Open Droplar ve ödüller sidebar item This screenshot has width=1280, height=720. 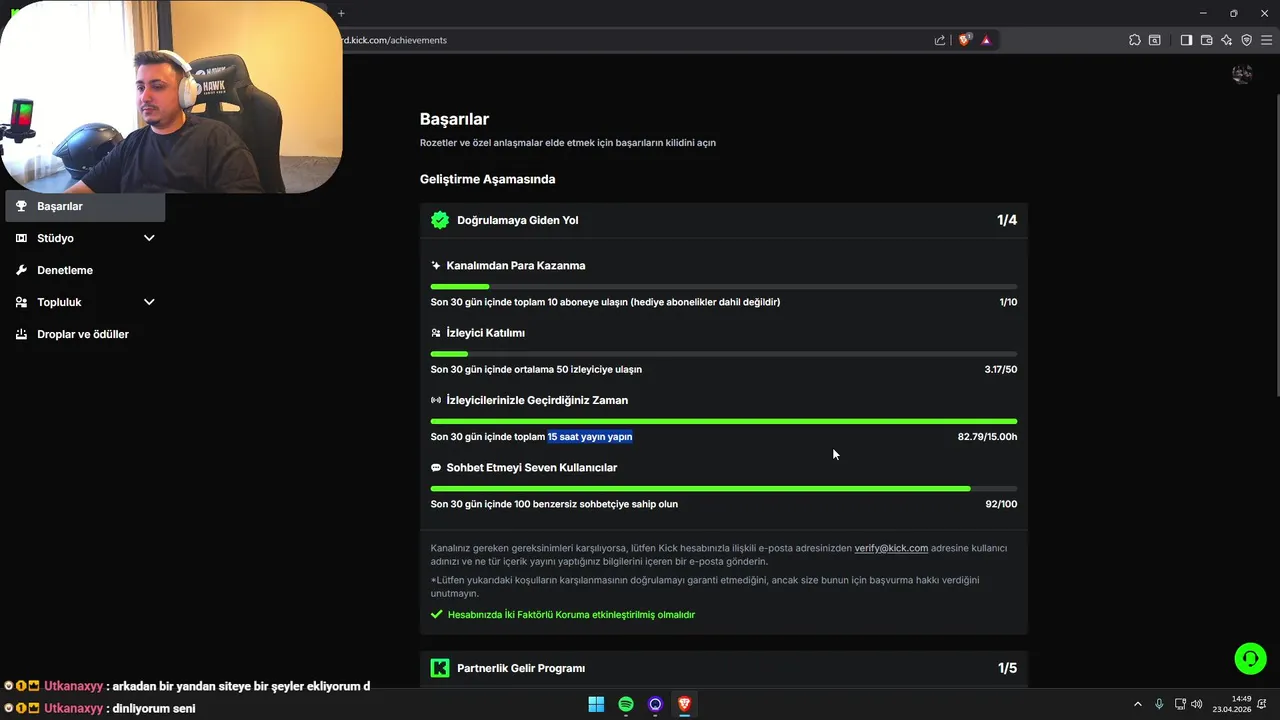[x=85, y=334]
